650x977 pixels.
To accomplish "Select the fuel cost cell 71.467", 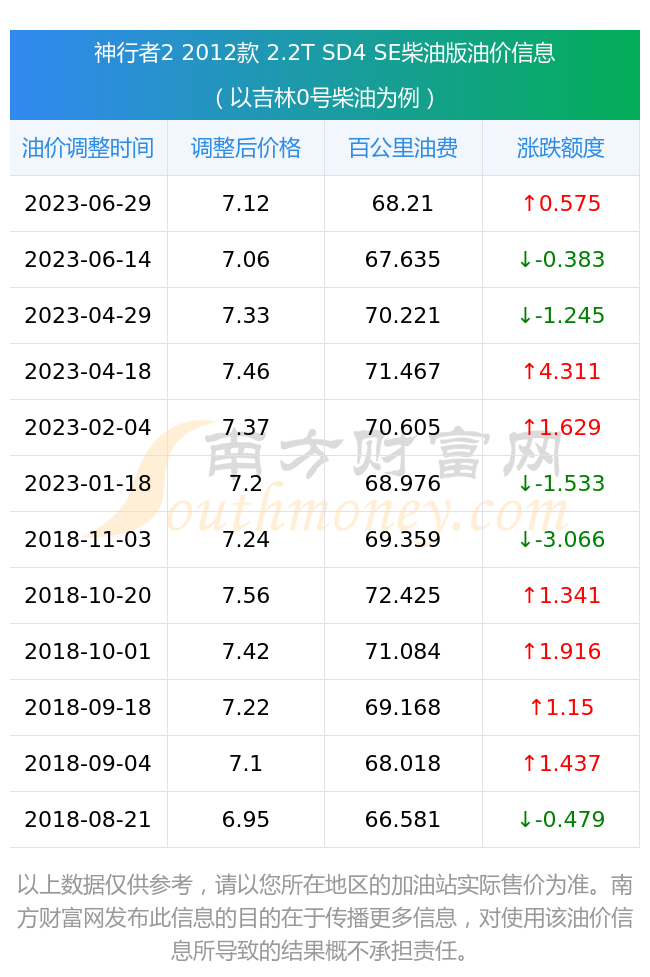I will pos(403,371).
